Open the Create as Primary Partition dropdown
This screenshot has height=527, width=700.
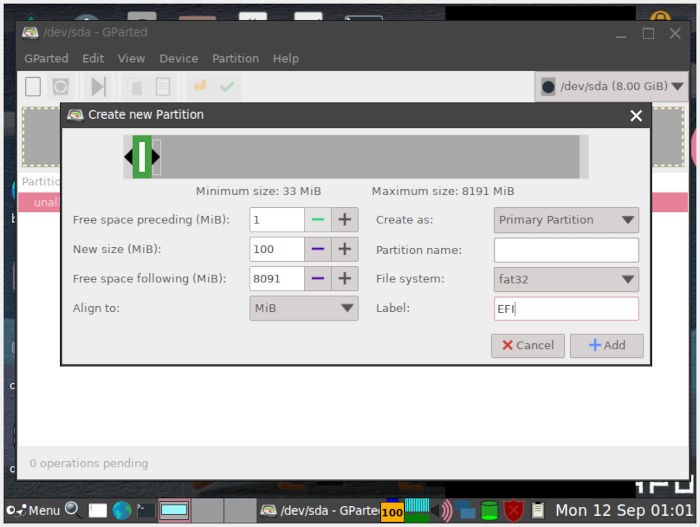click(x=566, y=220)
